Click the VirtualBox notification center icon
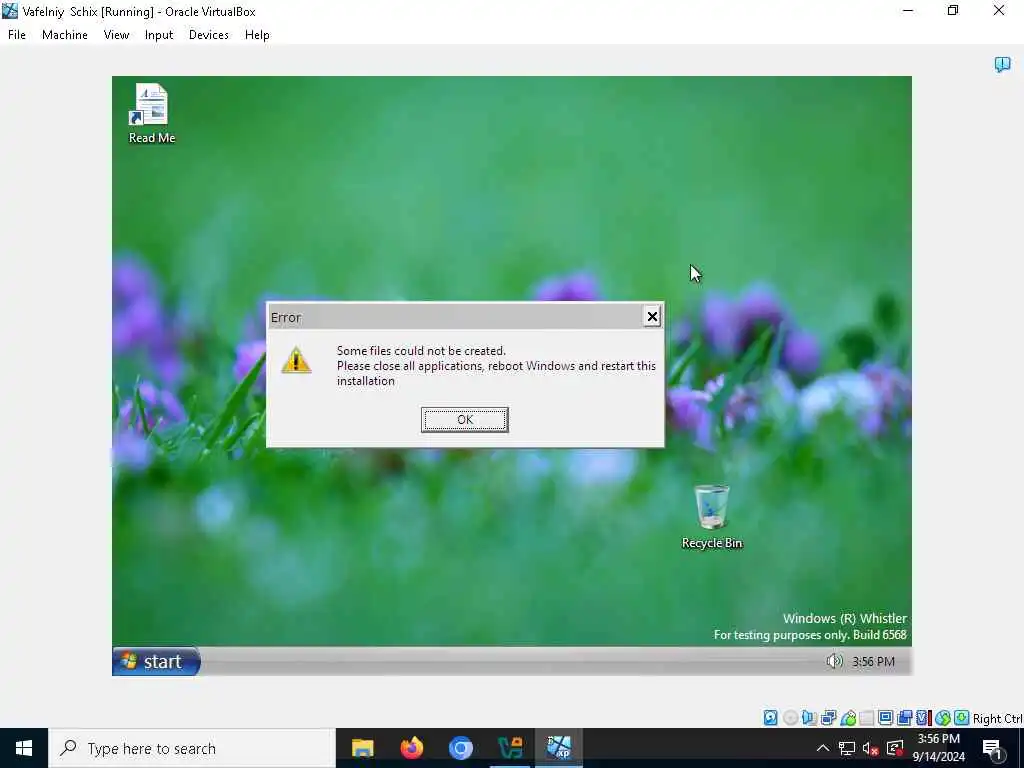This screenshot has width=1024, height=768. (1002, 64)
